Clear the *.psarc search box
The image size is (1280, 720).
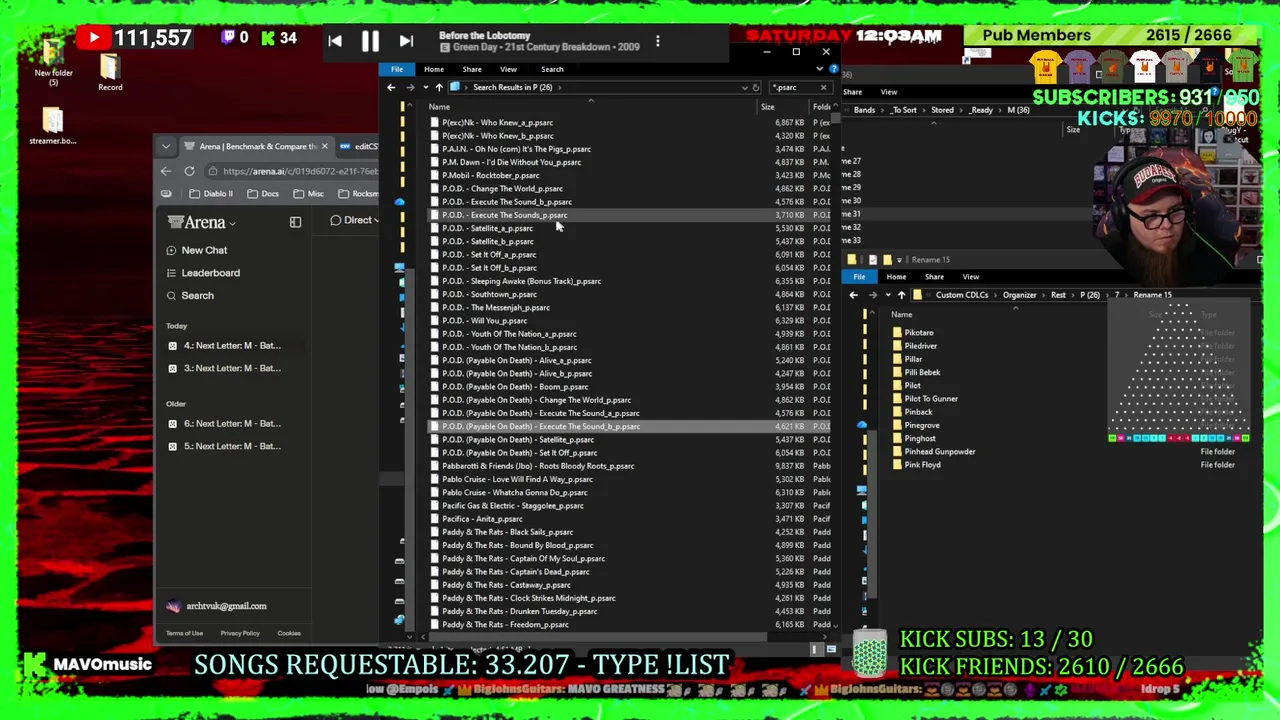pos(823,88)
